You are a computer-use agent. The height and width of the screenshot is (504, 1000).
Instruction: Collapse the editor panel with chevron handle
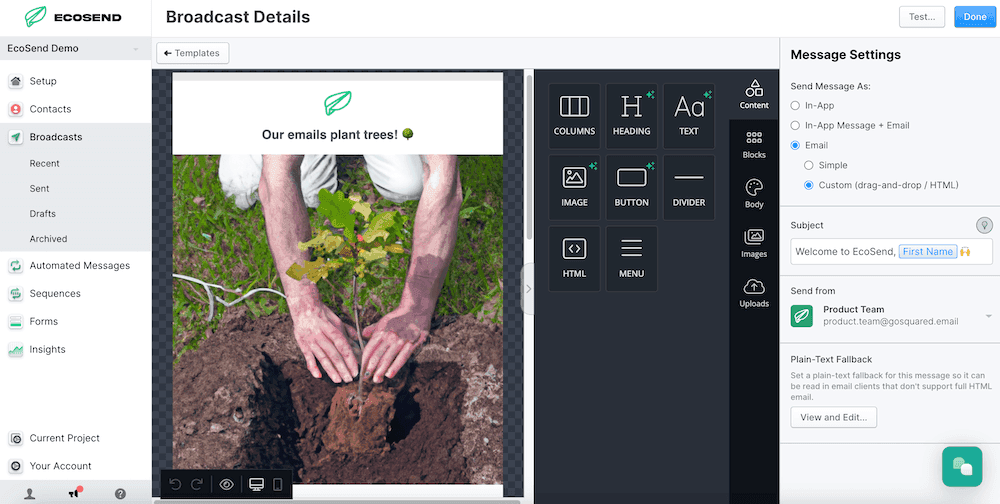pos(528,289)
